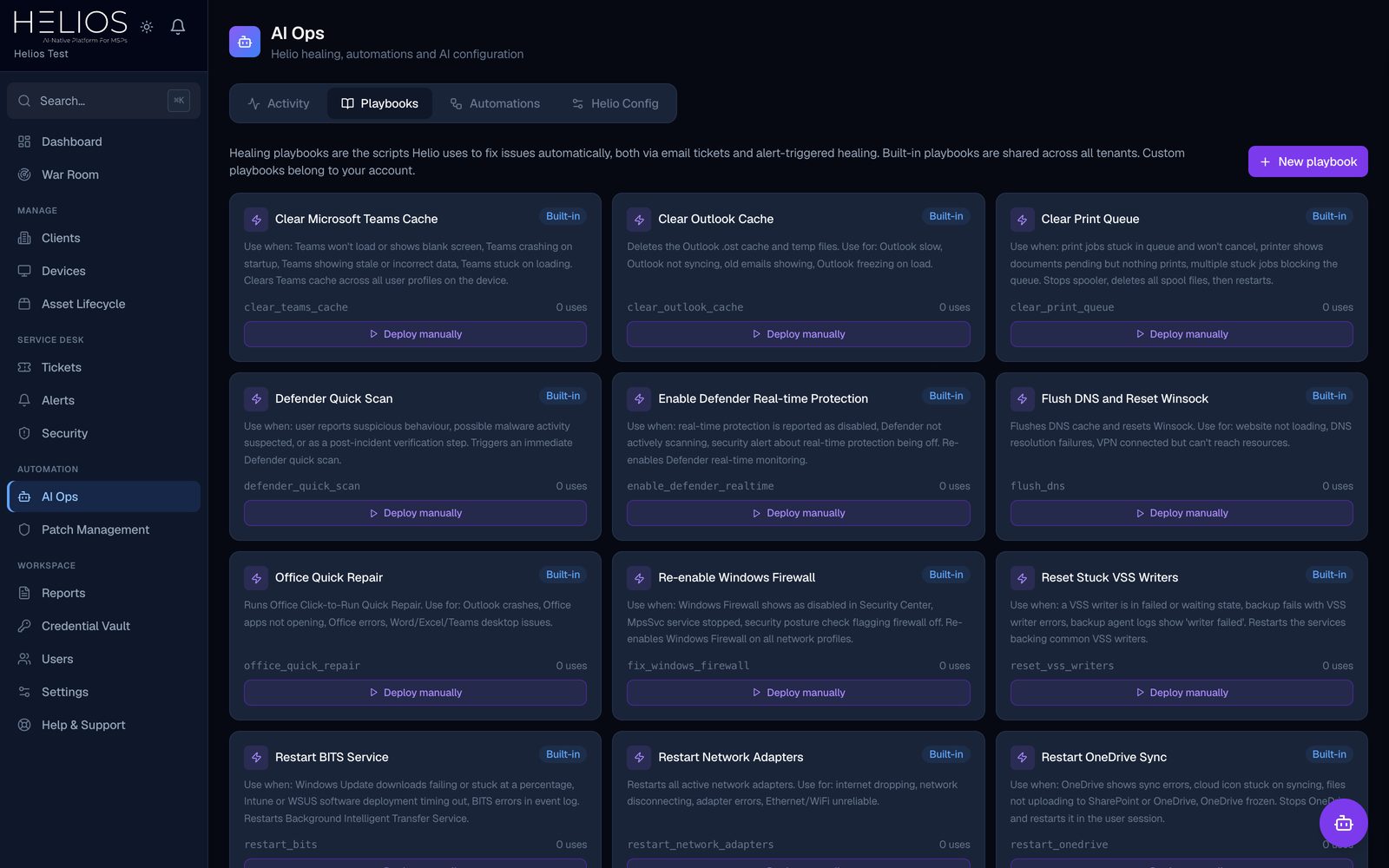Click the Built-in badge on Clear Outlook Cache
Viewport: 1389px width, 868px height.
click(x=945, y=216)
